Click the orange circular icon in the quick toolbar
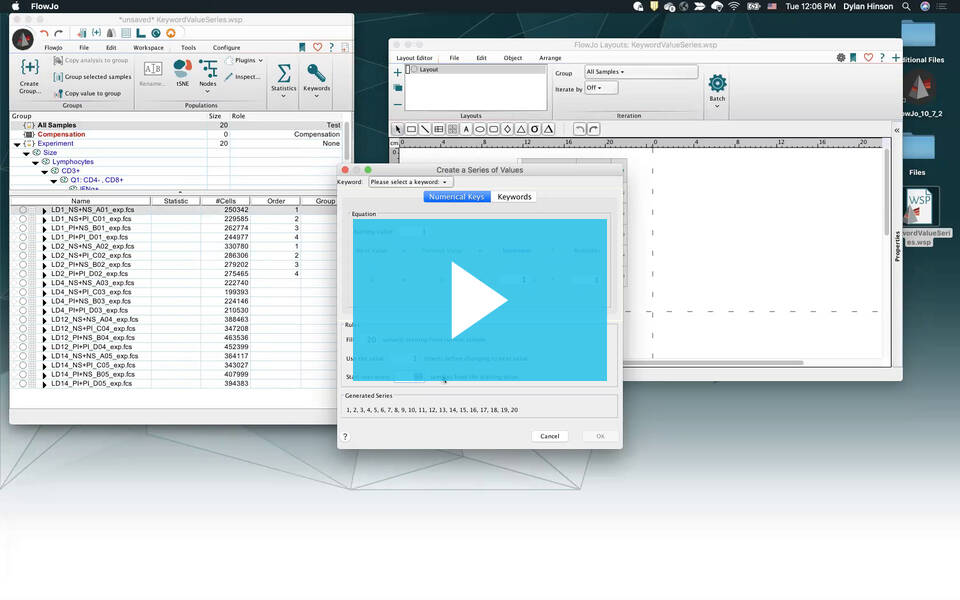The width and height of the screenshot is (960, 600). point(171,33)
